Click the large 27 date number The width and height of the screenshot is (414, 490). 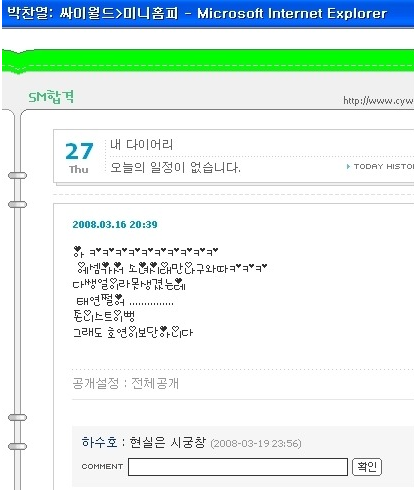point(79,151)
